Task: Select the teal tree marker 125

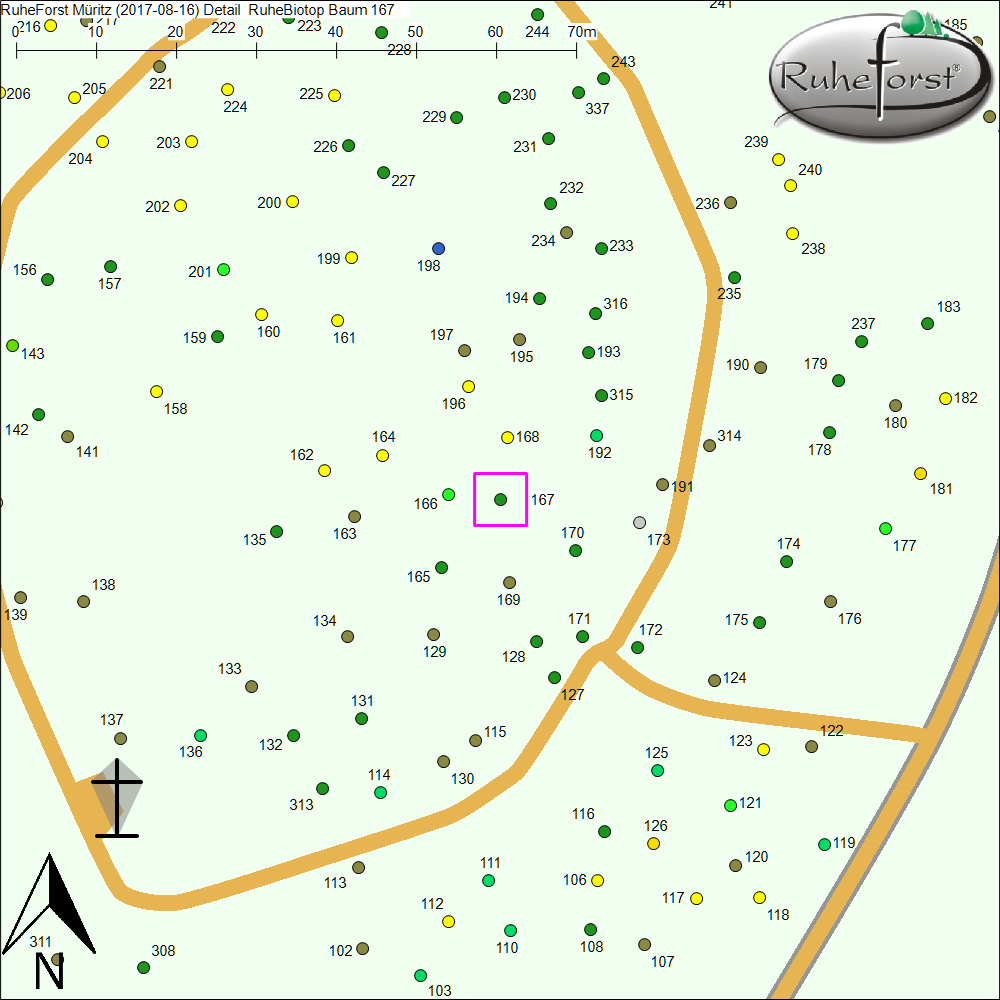Action: tap(657, 770)
